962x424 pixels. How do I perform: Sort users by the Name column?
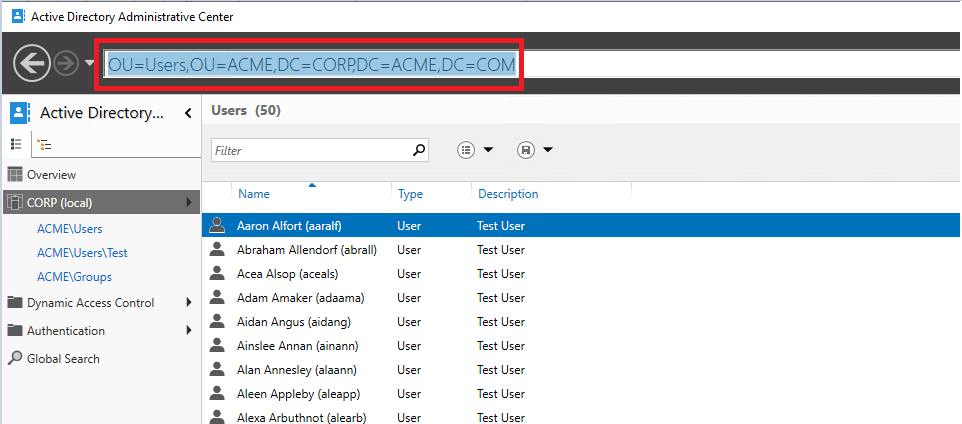pyautogui.click(x=254, y=194)
